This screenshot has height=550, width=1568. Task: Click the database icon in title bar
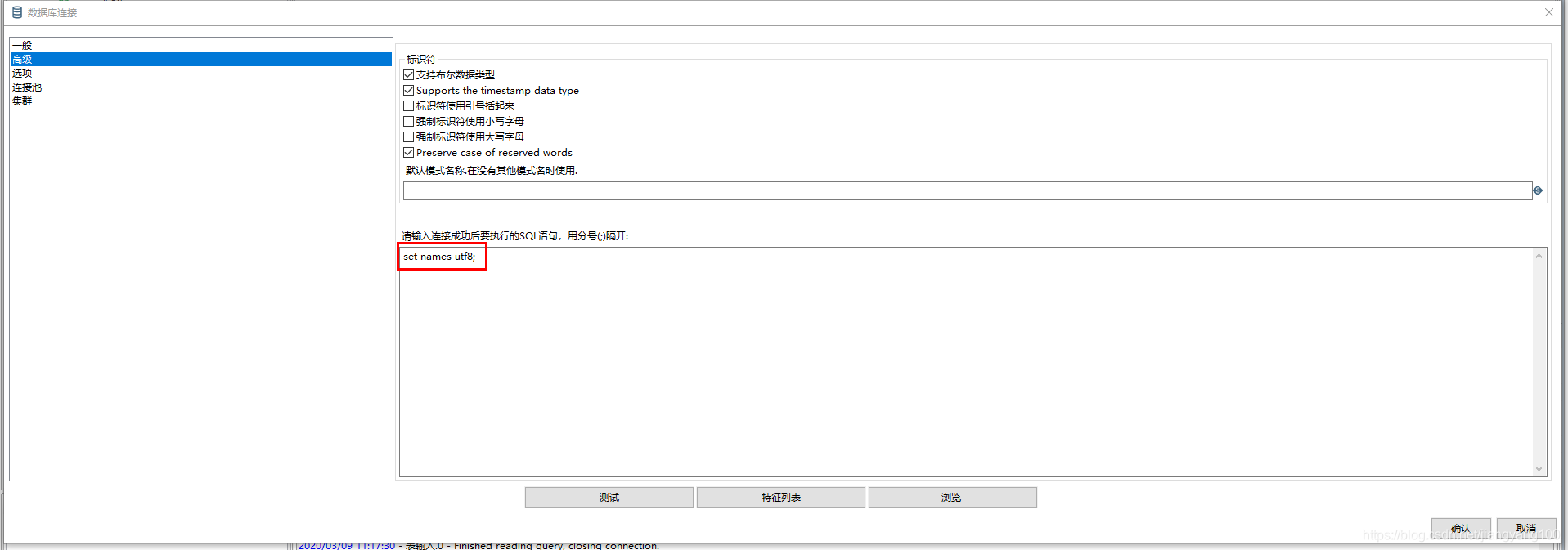click(x=17, y=12)
